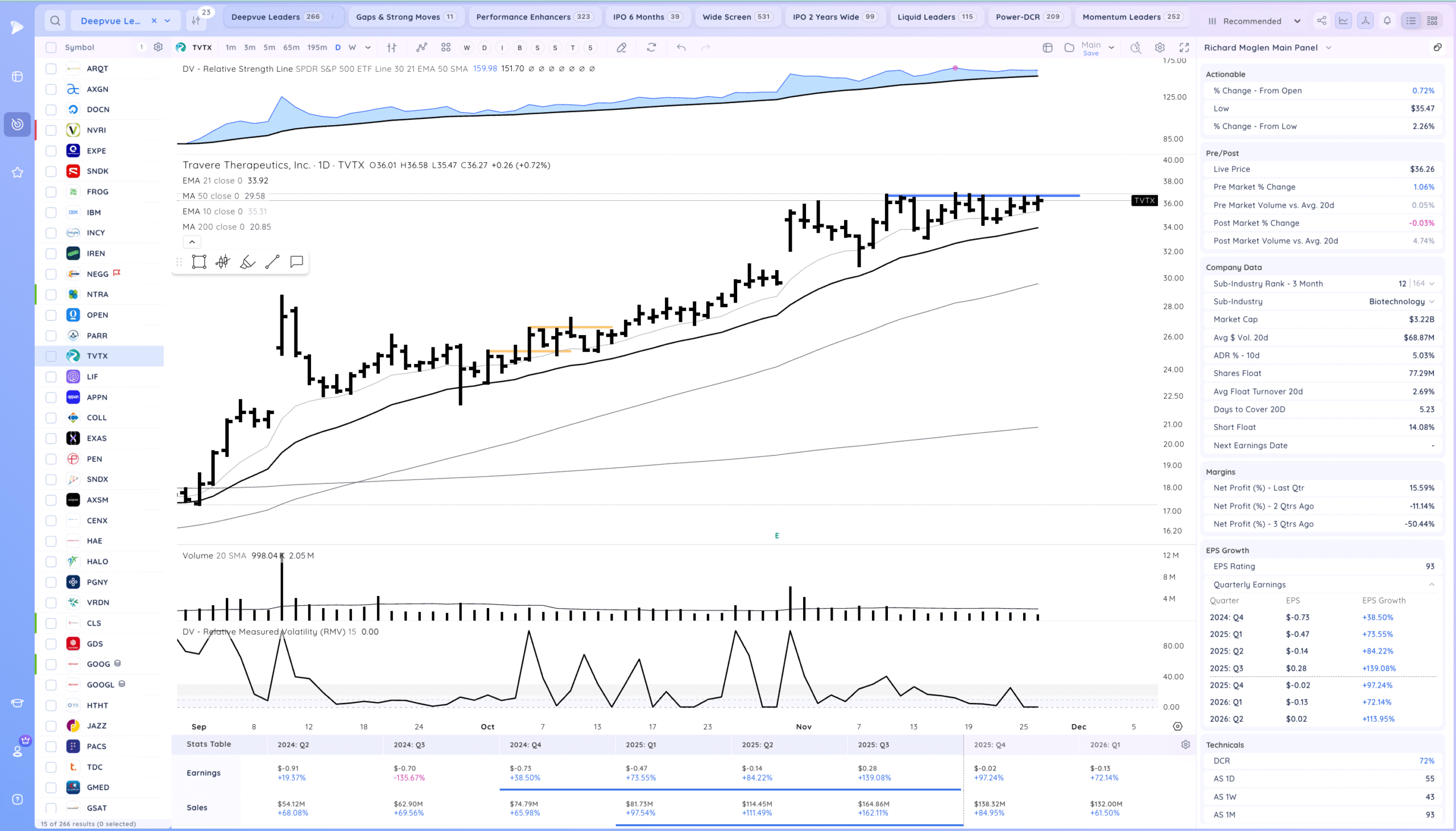The width and height of the screenshot is (1456, 831).
Task: Collapse the indicator legend chevron
Action: [x=192, y=242]
